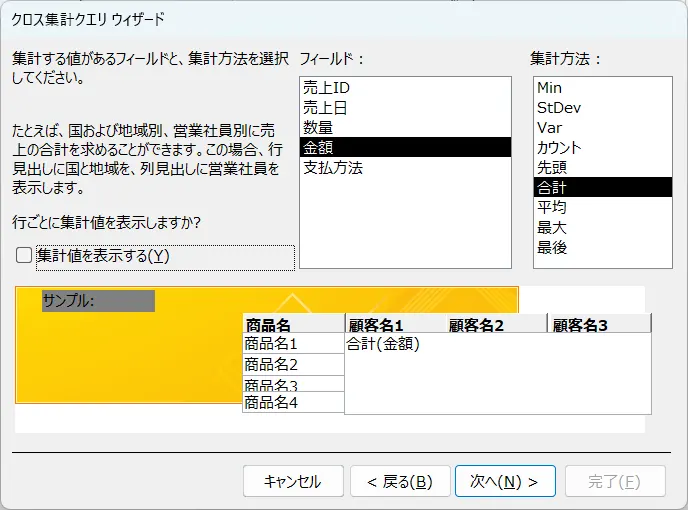Click the キャンセル button
Screen dimensions: 688x510
tap(293, 481)
